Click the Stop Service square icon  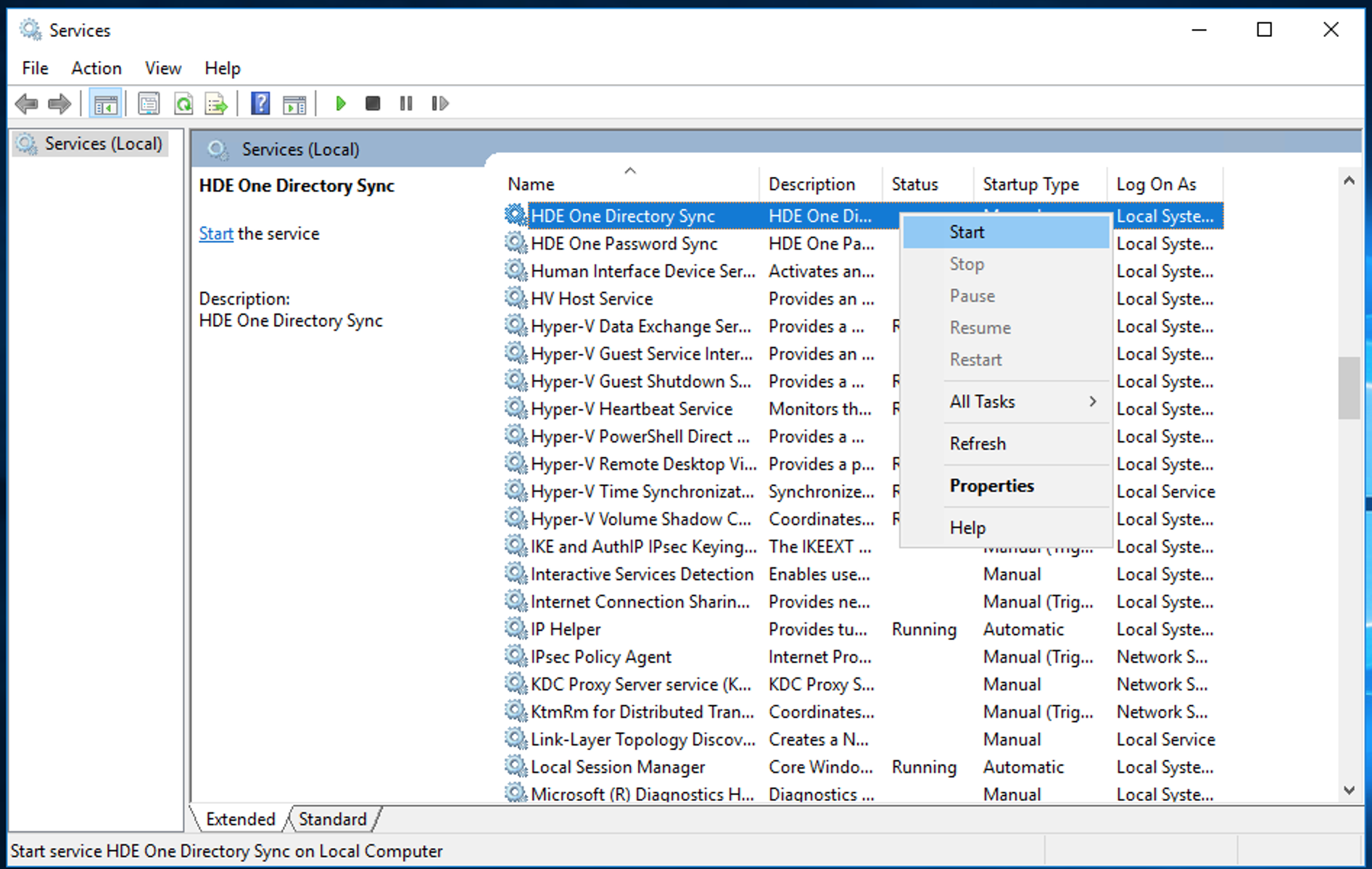click(373, 104)
